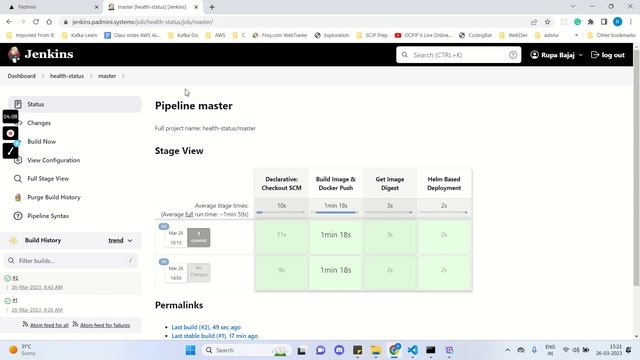Focus the Jenkins search box
Screen dimensions: 640x360
(x=458, y=55)
